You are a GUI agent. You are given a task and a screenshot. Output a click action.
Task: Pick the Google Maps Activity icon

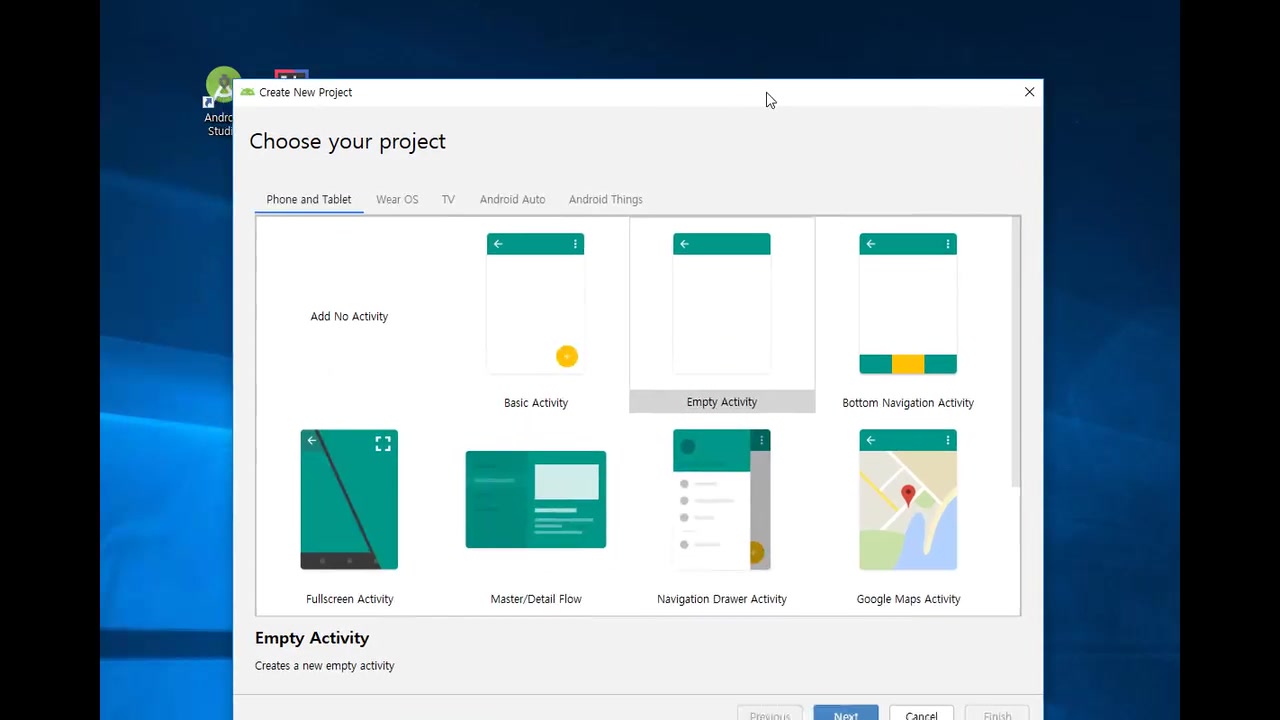[907, 500]
